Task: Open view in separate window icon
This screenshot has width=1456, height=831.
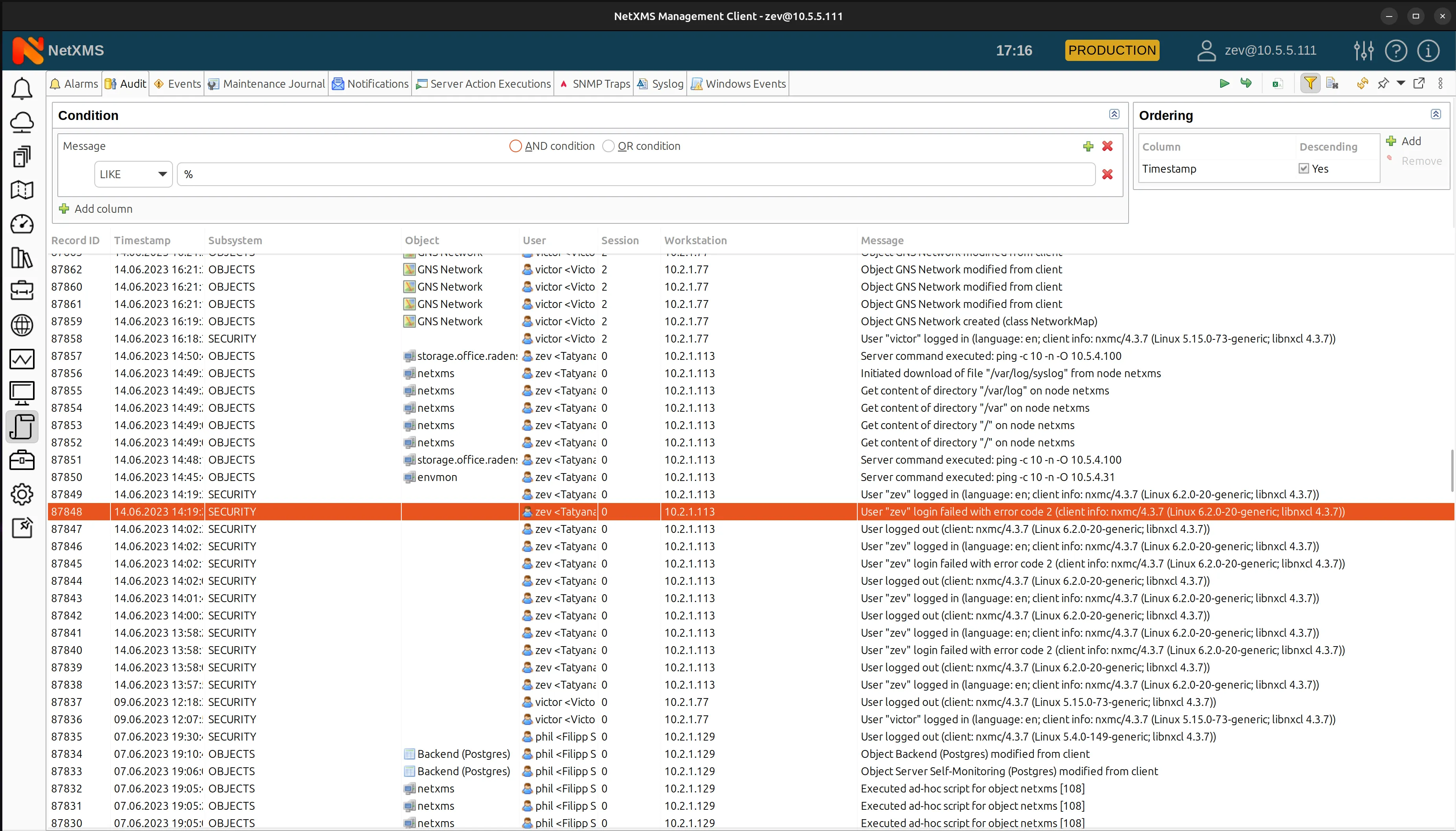Action: 1419,84
